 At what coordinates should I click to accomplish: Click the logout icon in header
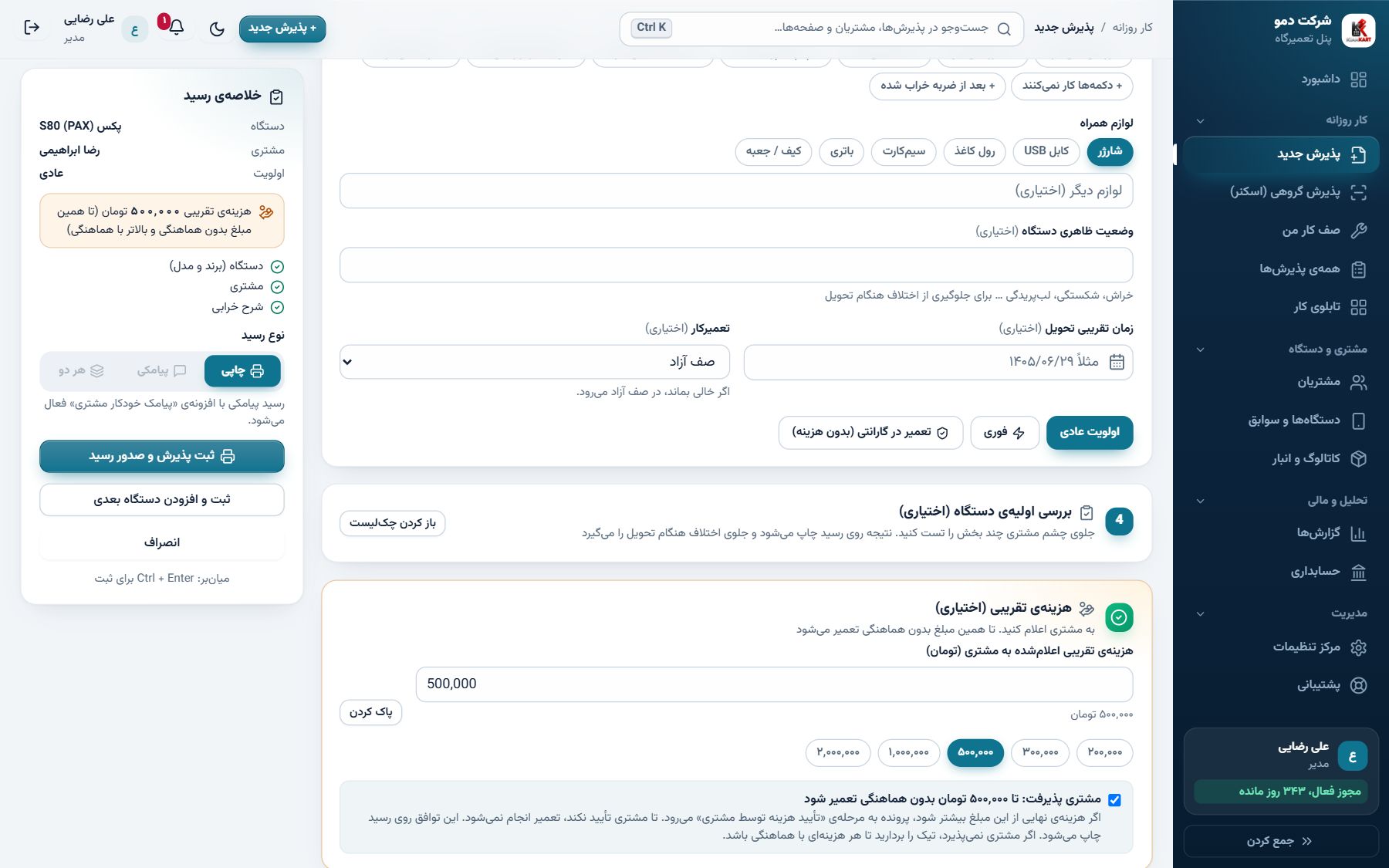tap(32, 28)
